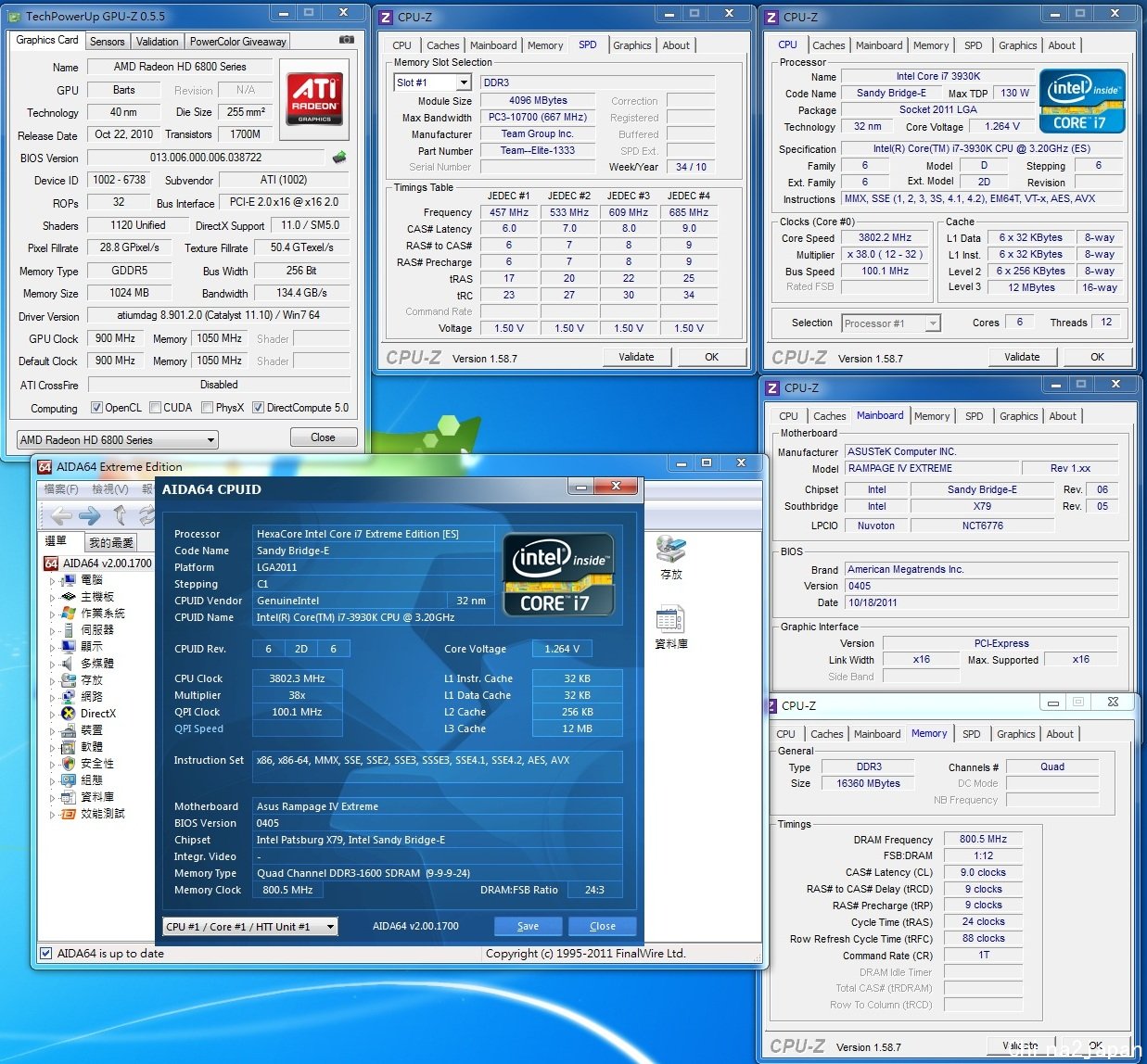This screenshot has height=1064, width=1147.
Task: Click Validate in CPU-Z SPD window
Action: point(636,357)
